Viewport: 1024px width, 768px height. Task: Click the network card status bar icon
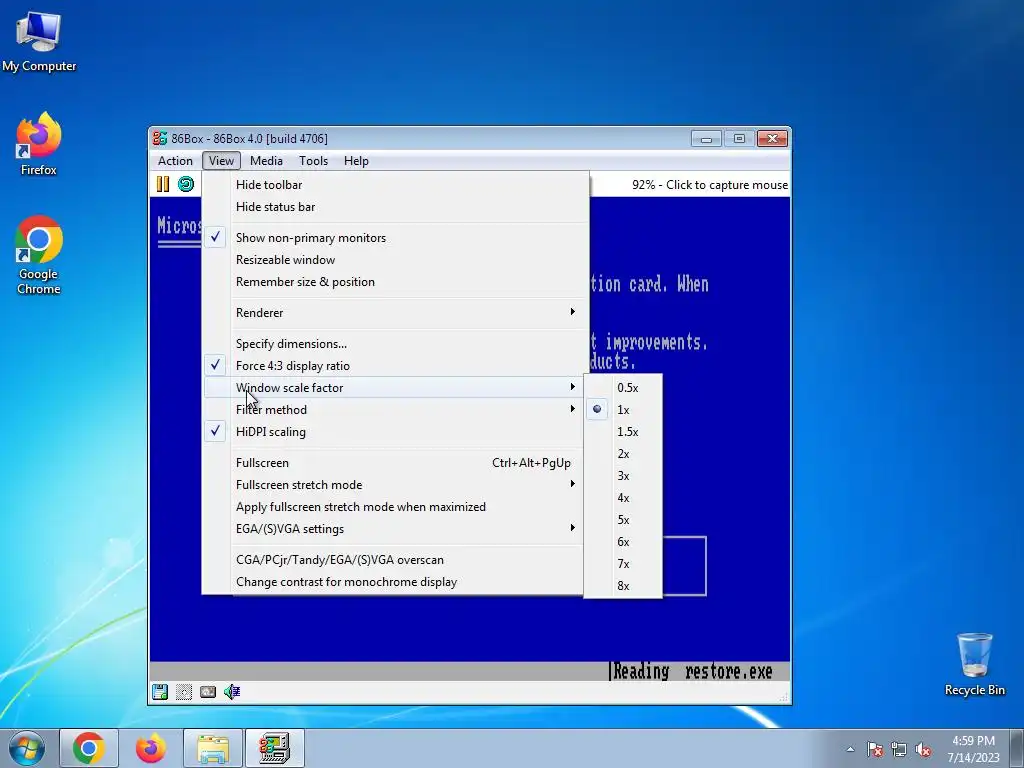(208, 692)
